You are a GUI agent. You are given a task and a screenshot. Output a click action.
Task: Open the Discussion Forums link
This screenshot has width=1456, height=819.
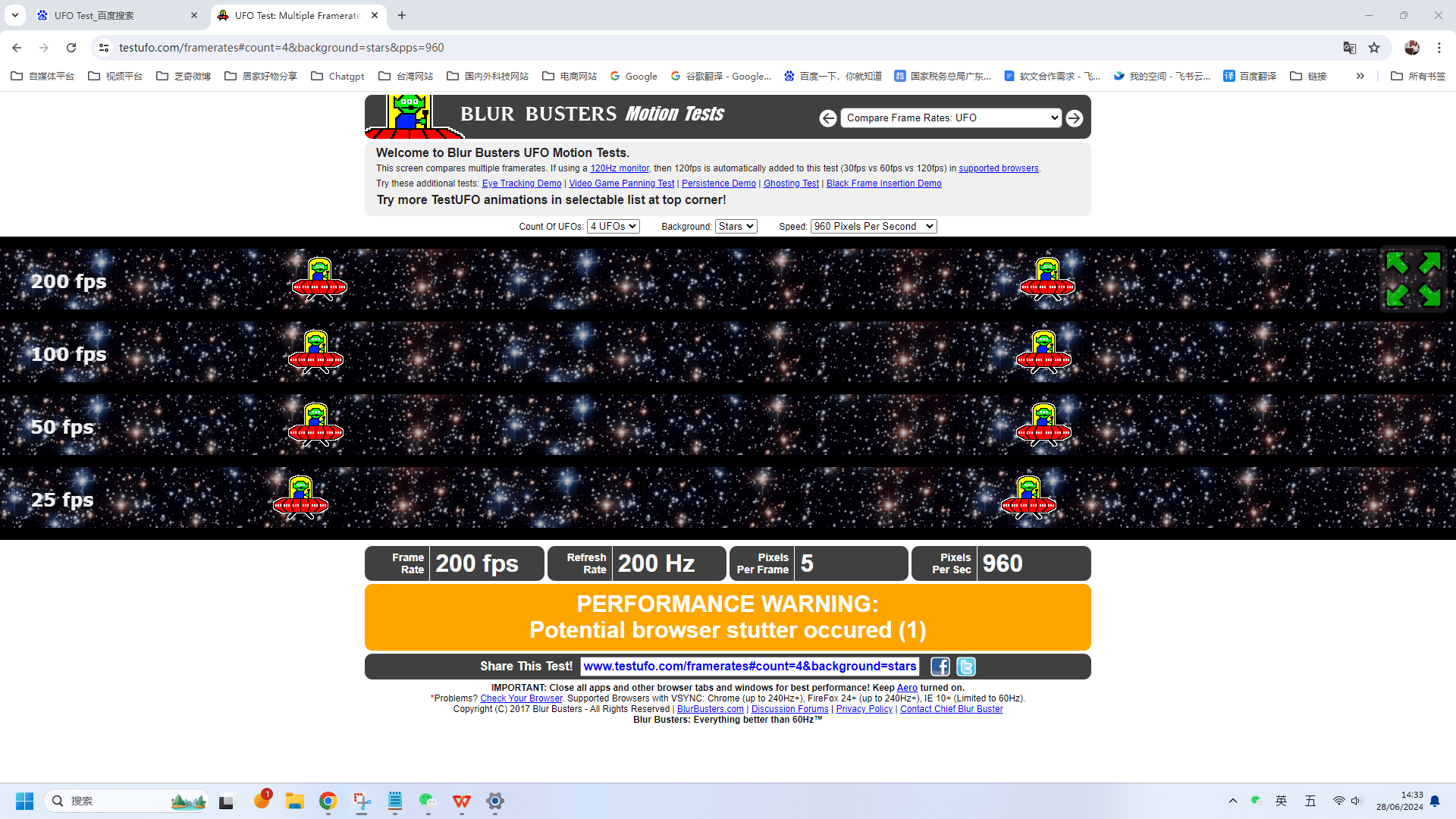click(x=789, y=709)
